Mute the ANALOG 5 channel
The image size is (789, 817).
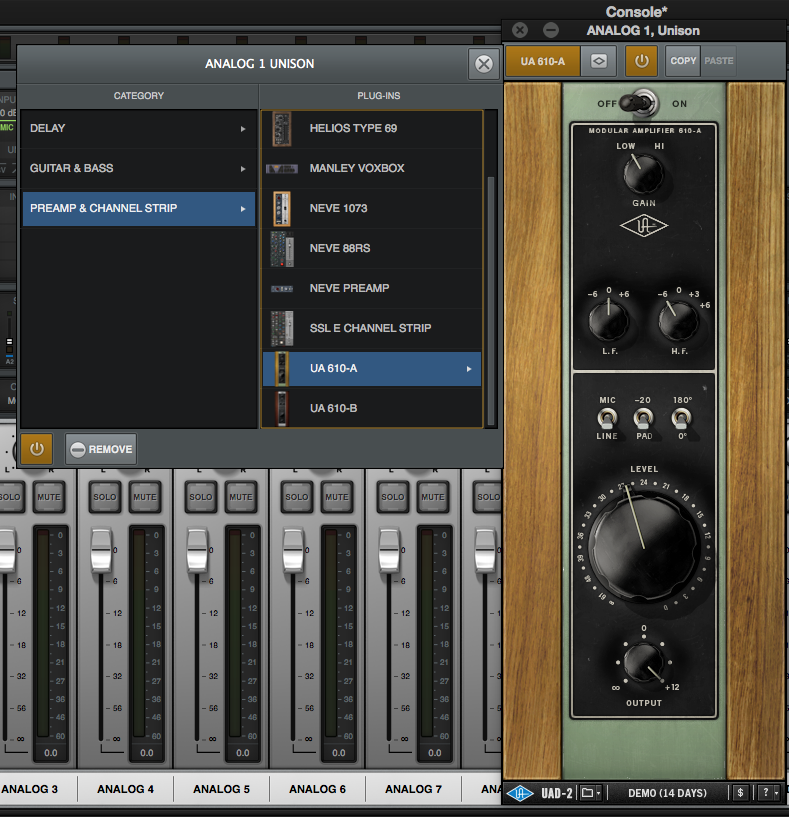[241, 497]
